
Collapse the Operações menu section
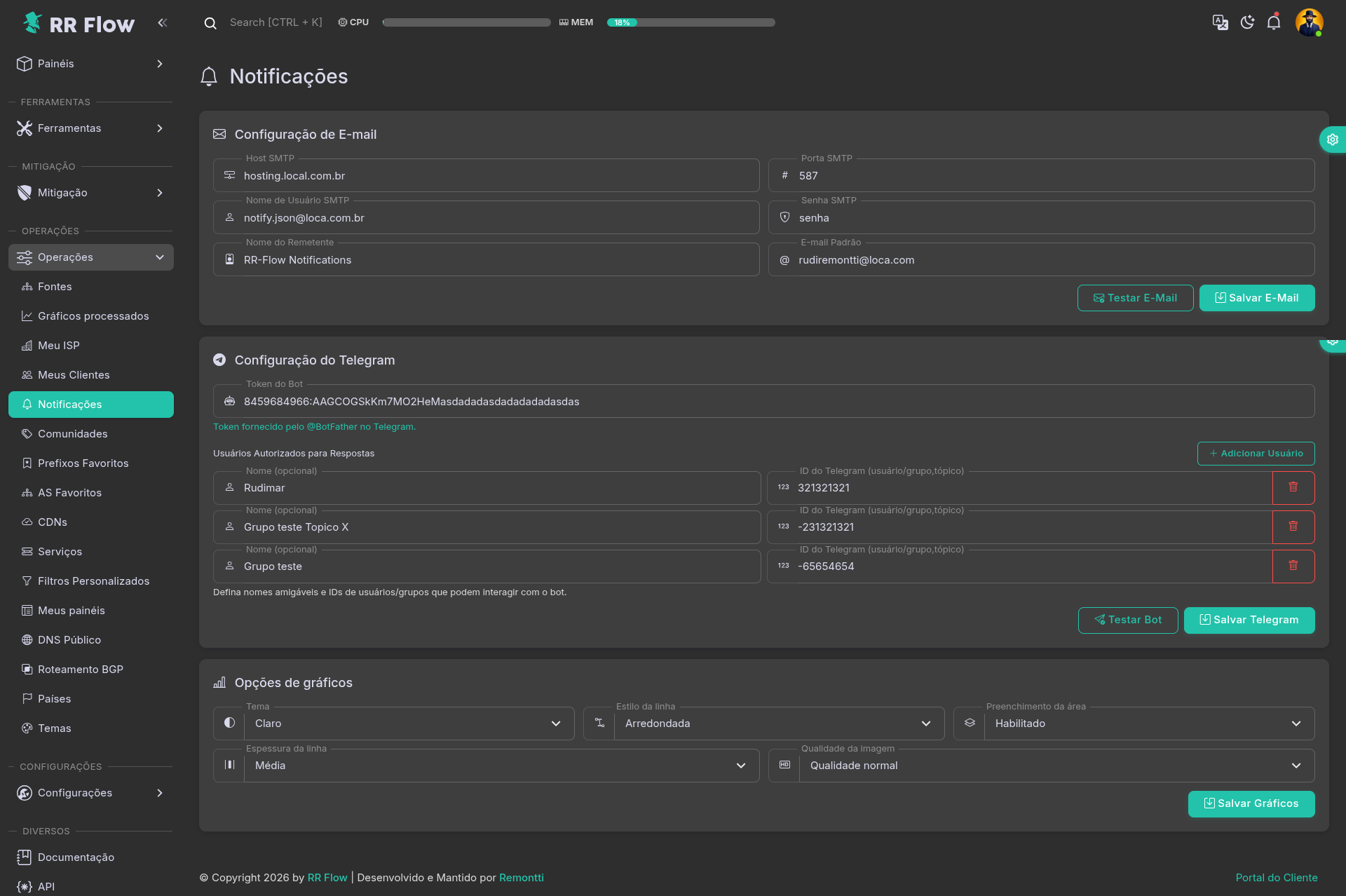(91, 257)
